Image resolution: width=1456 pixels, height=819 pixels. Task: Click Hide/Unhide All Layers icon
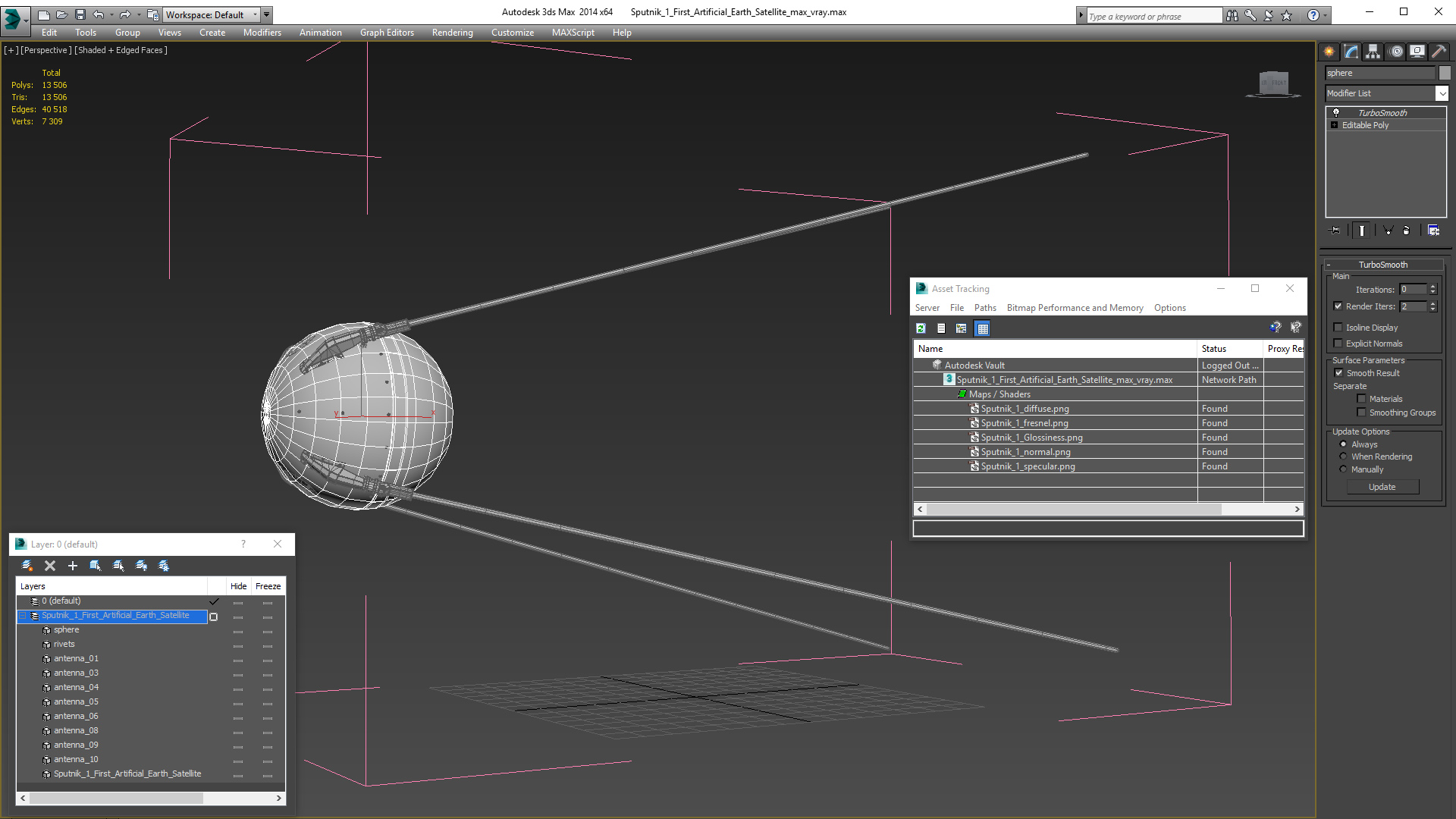point(141,566)
